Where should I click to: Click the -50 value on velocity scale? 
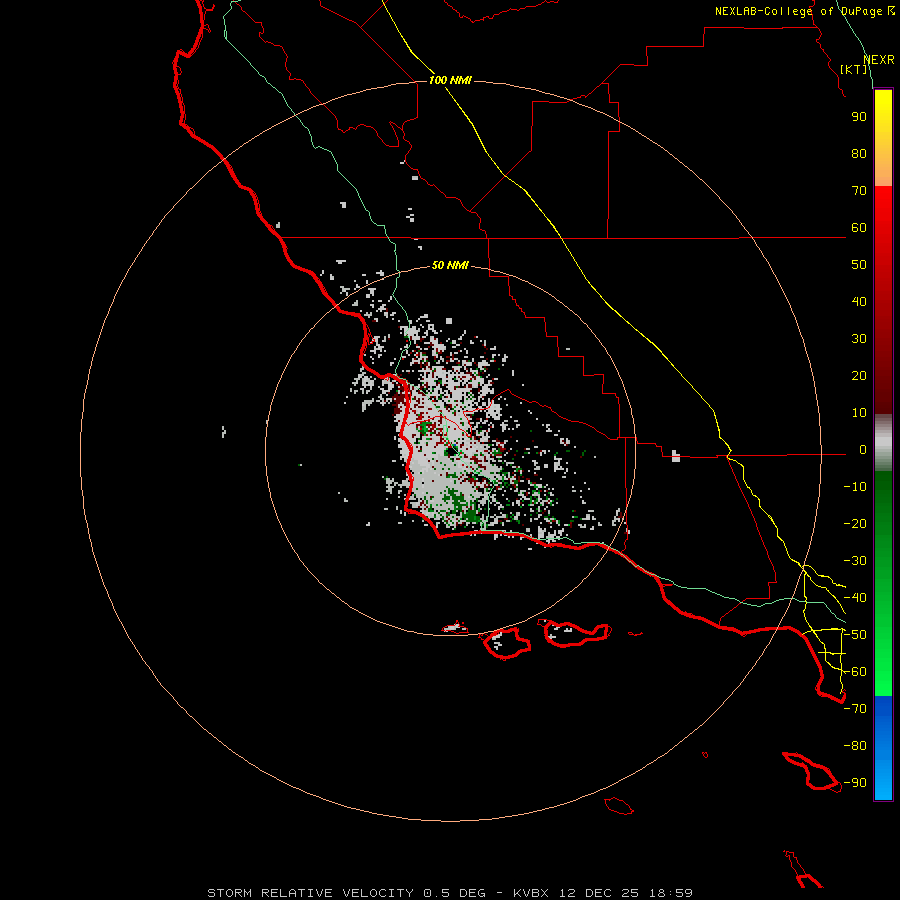click(855, 635)
